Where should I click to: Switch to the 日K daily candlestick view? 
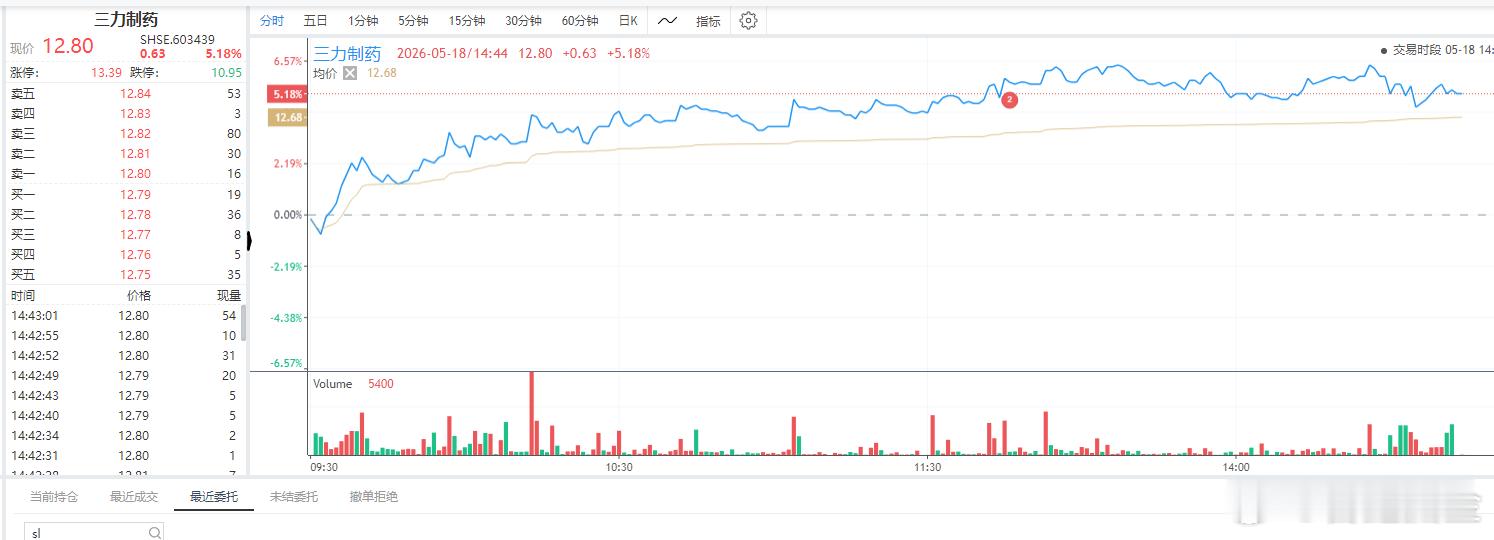pyautogui.click(x=628, y=20)
